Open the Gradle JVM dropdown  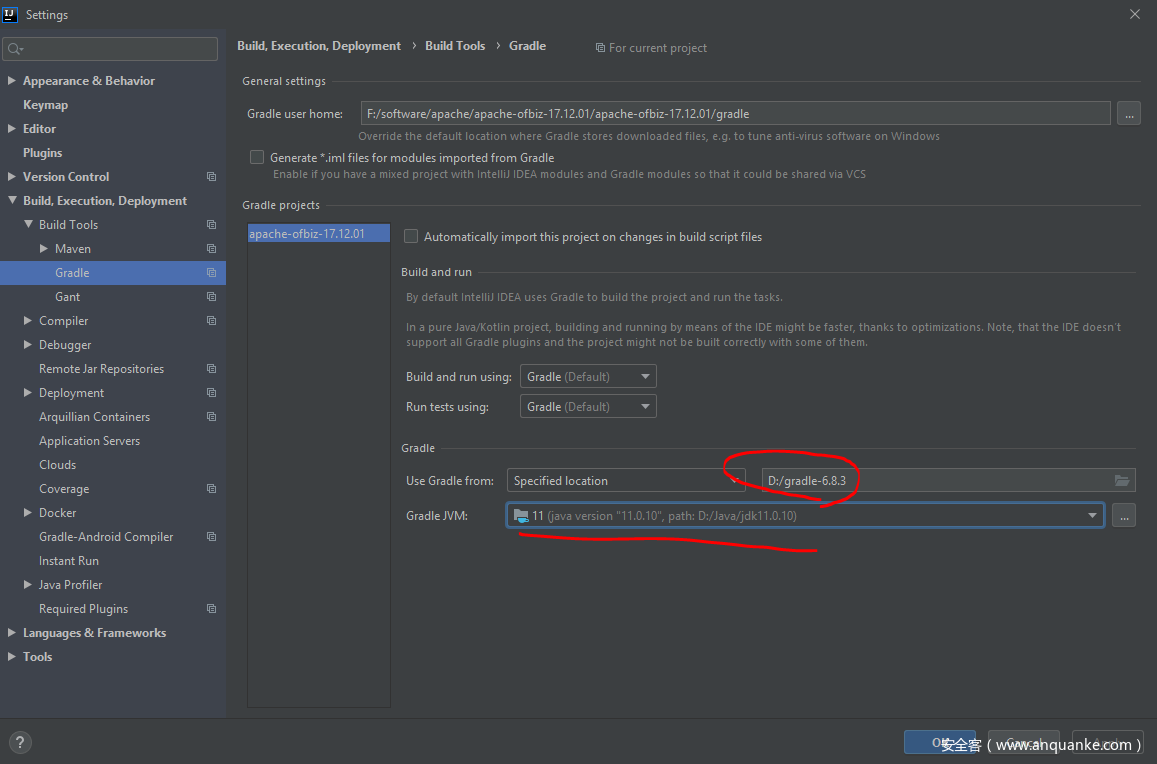point(805,515)
